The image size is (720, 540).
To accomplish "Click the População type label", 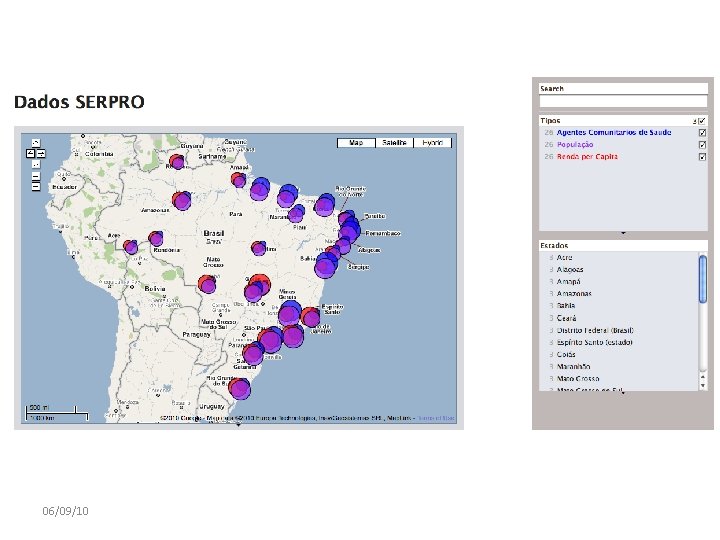I will click(x=575, y=145).
